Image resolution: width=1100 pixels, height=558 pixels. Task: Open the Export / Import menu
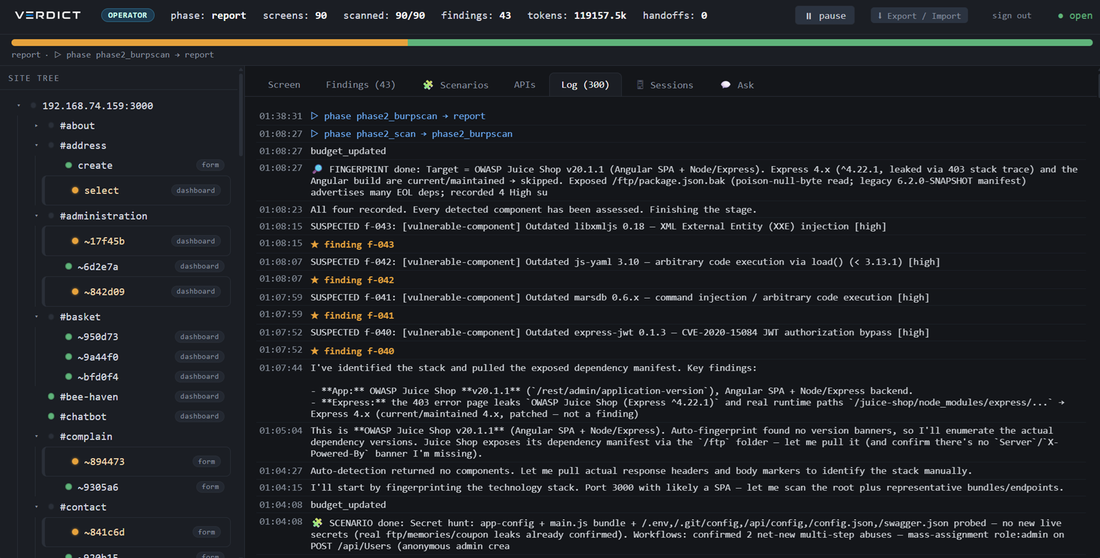919,15
